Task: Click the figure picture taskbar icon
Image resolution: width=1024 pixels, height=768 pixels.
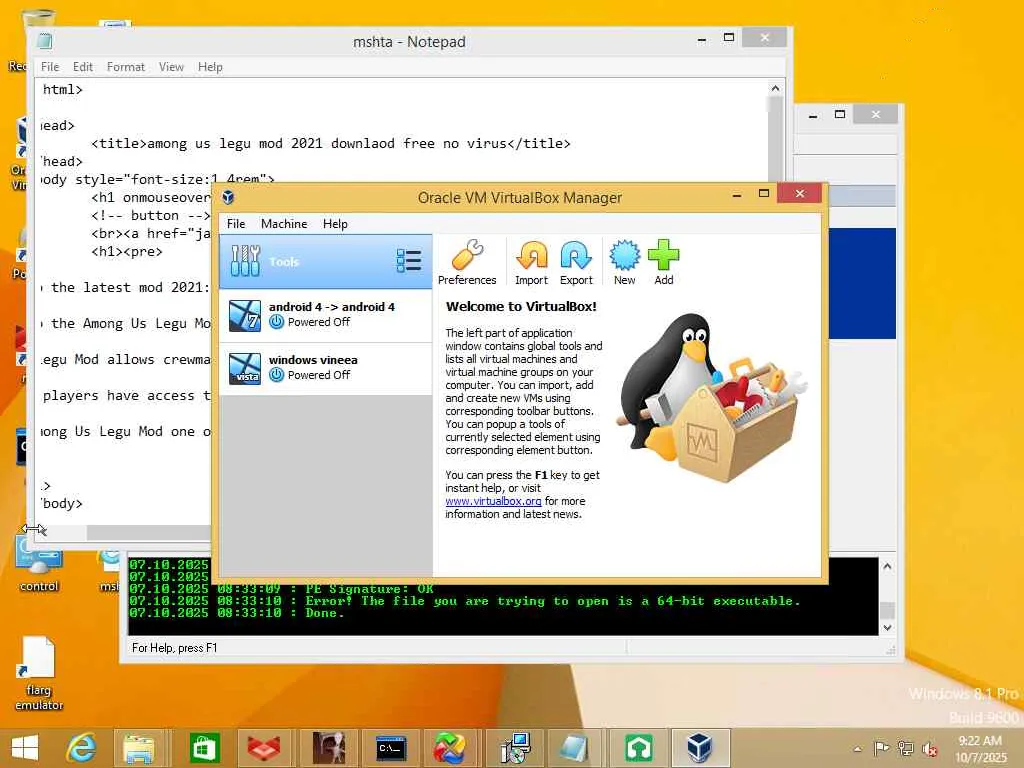Action: 328,748
